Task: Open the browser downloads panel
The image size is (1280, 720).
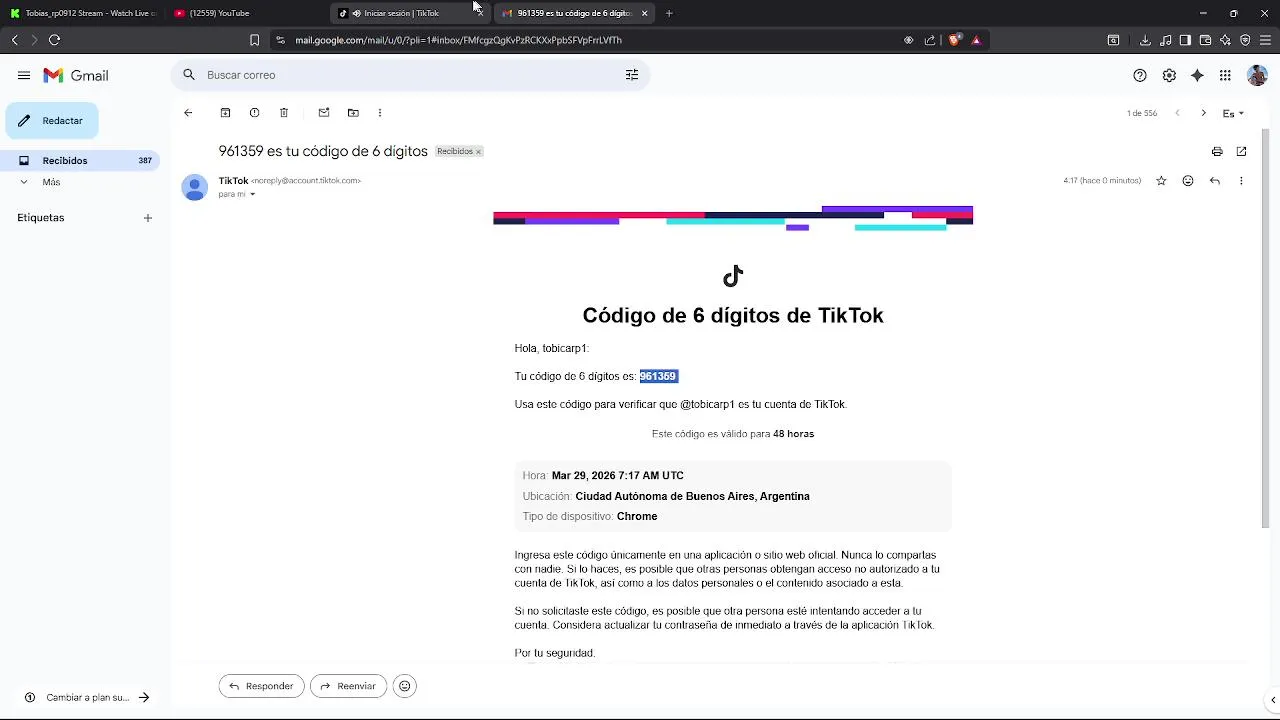Action: tap(1145, 40)
